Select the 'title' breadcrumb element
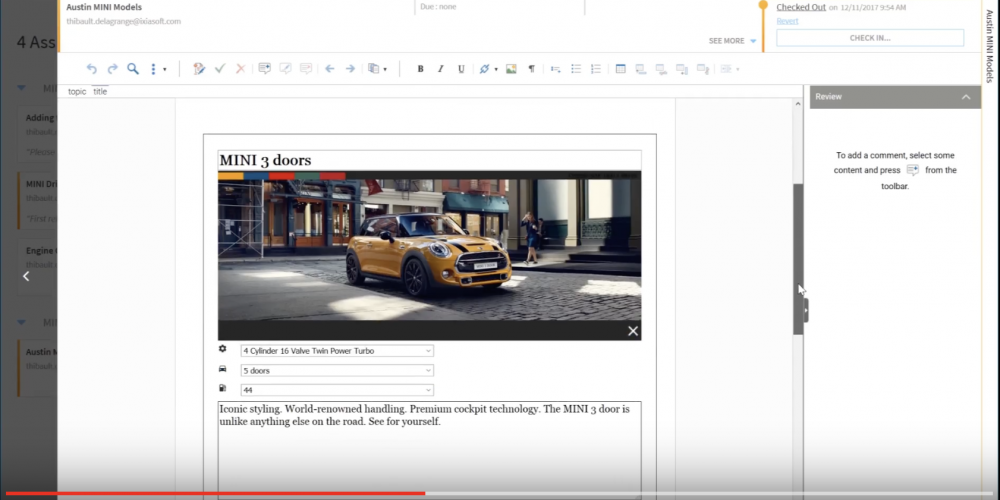This screenshot has height=500, width=1000. tap(100, 91)
